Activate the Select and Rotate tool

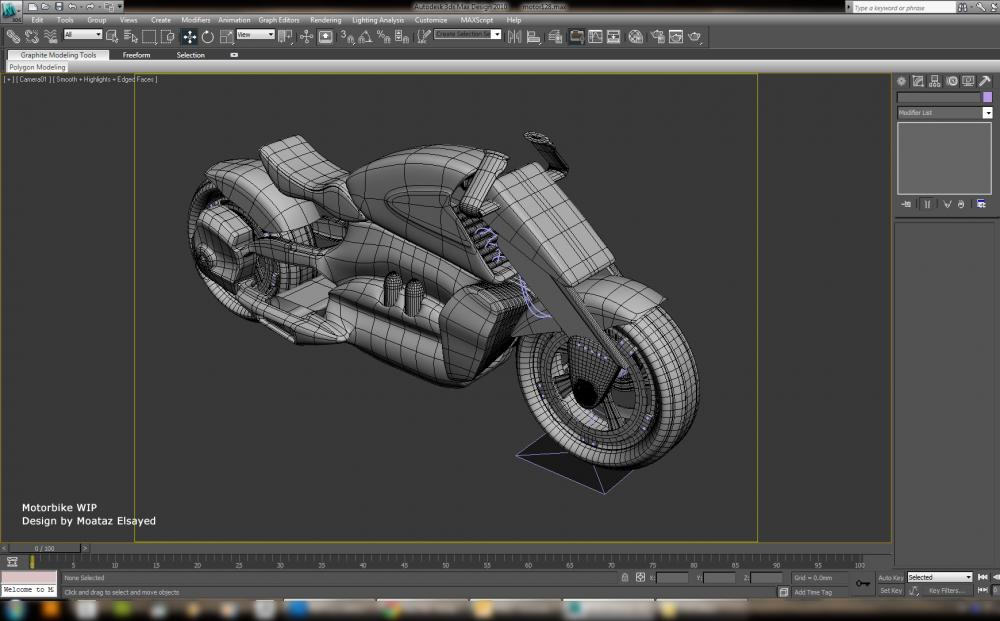[207, 37]
